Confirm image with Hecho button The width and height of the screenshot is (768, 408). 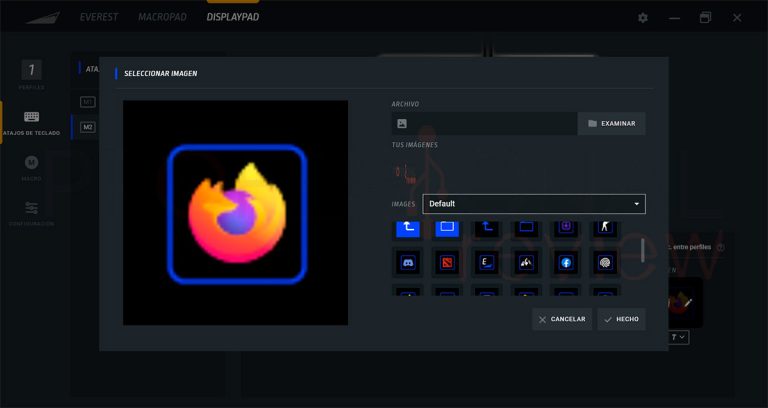coord(622,319)
